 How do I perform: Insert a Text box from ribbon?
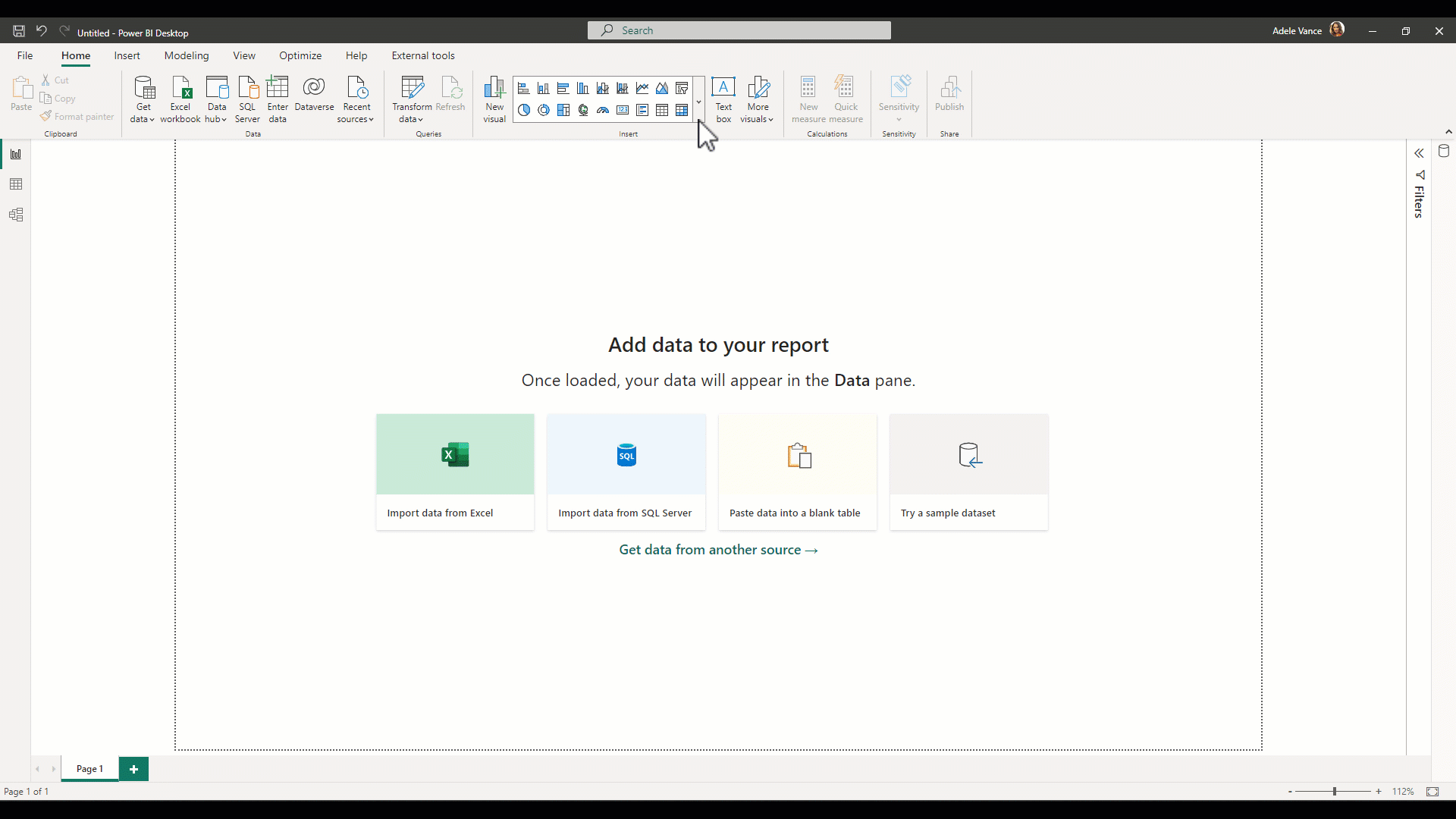[x=723, y=99]
